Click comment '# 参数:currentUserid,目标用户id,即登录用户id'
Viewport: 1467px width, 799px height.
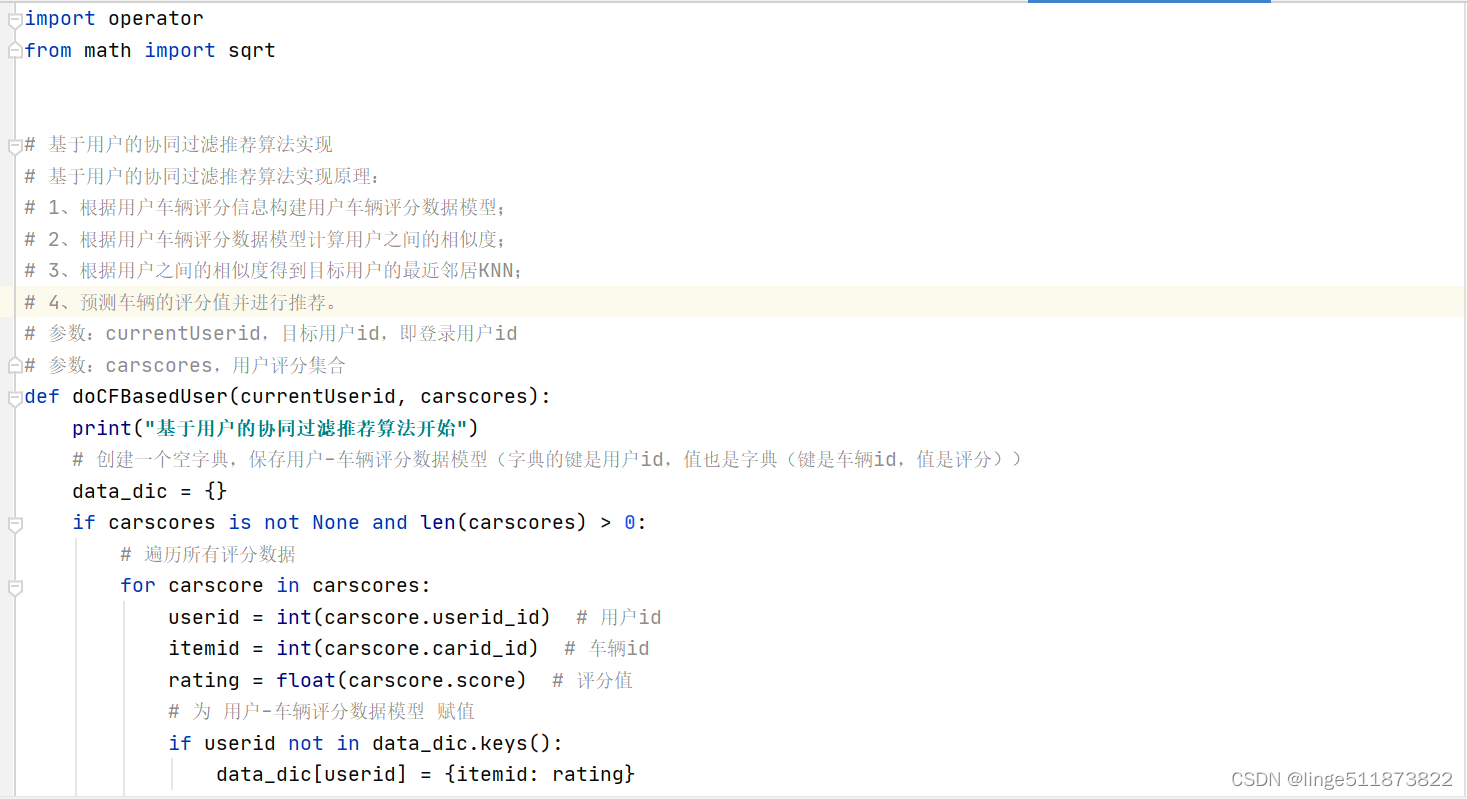click(x=271, y=334)
